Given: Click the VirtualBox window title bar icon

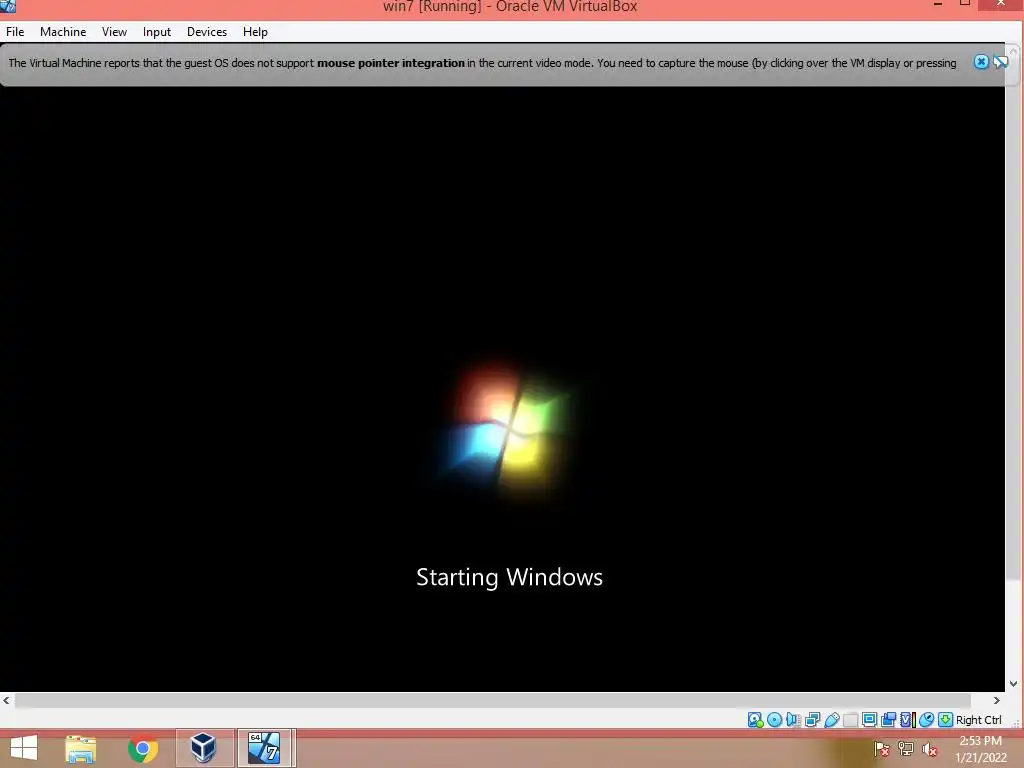Looking at the screenshot, I should coord(8,6).
